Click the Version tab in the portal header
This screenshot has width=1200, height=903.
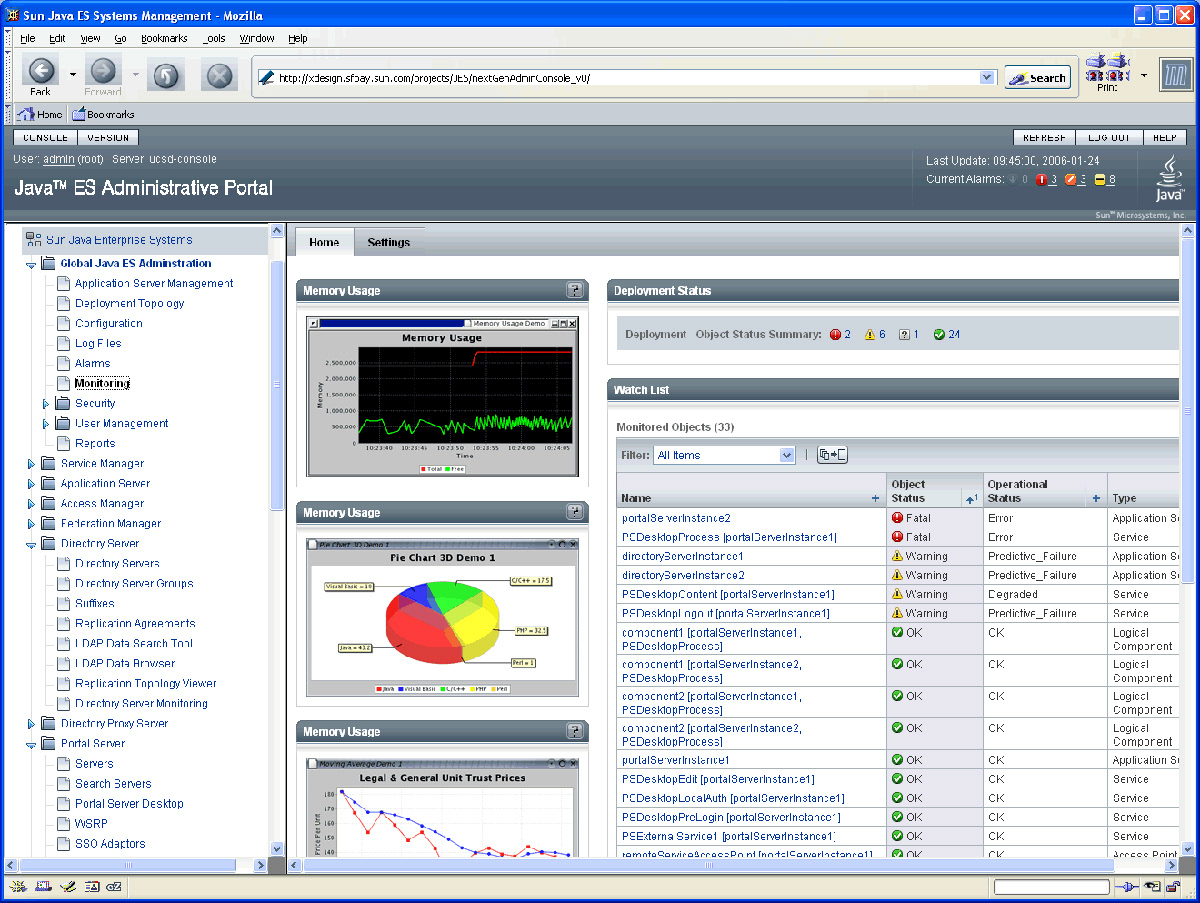coord(108,138)
